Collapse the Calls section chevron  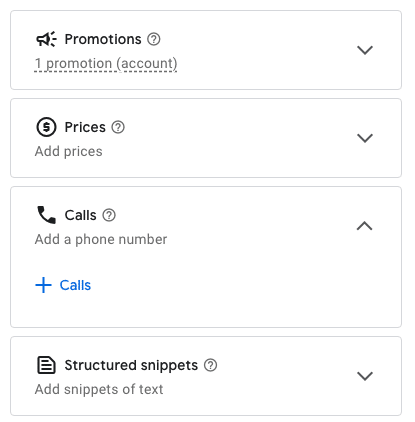click(x=365, y=226)
